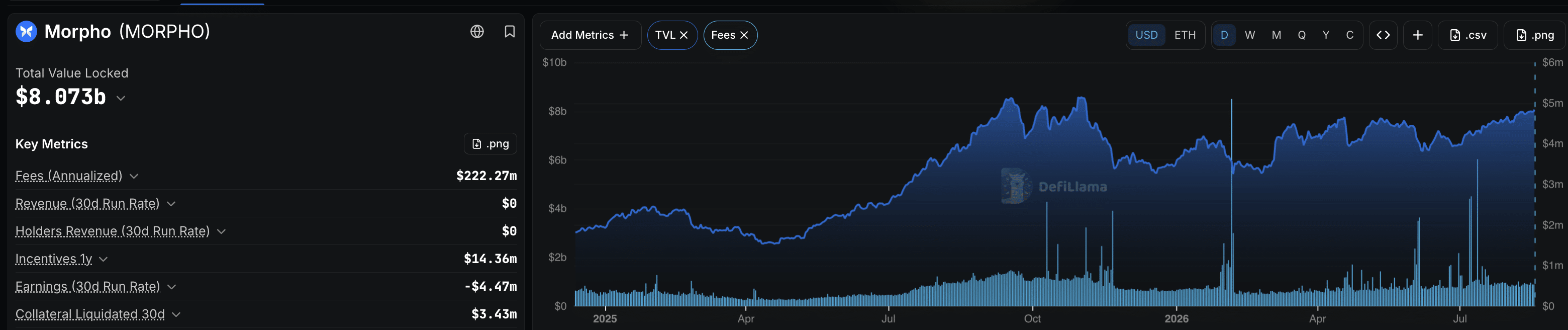Expand Fees (Annualized) row
The image size is (1568, 330).
pyautogui.click(x=134, y=176)
